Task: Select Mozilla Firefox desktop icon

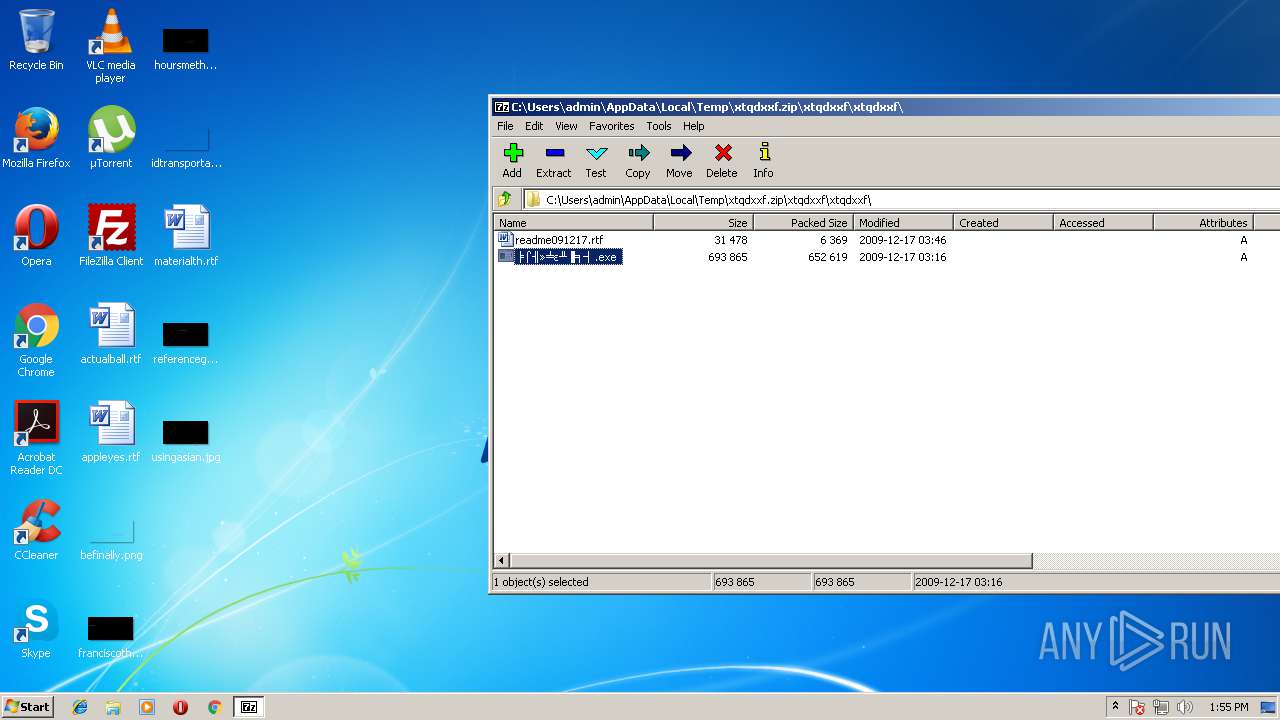Action: 36,138
